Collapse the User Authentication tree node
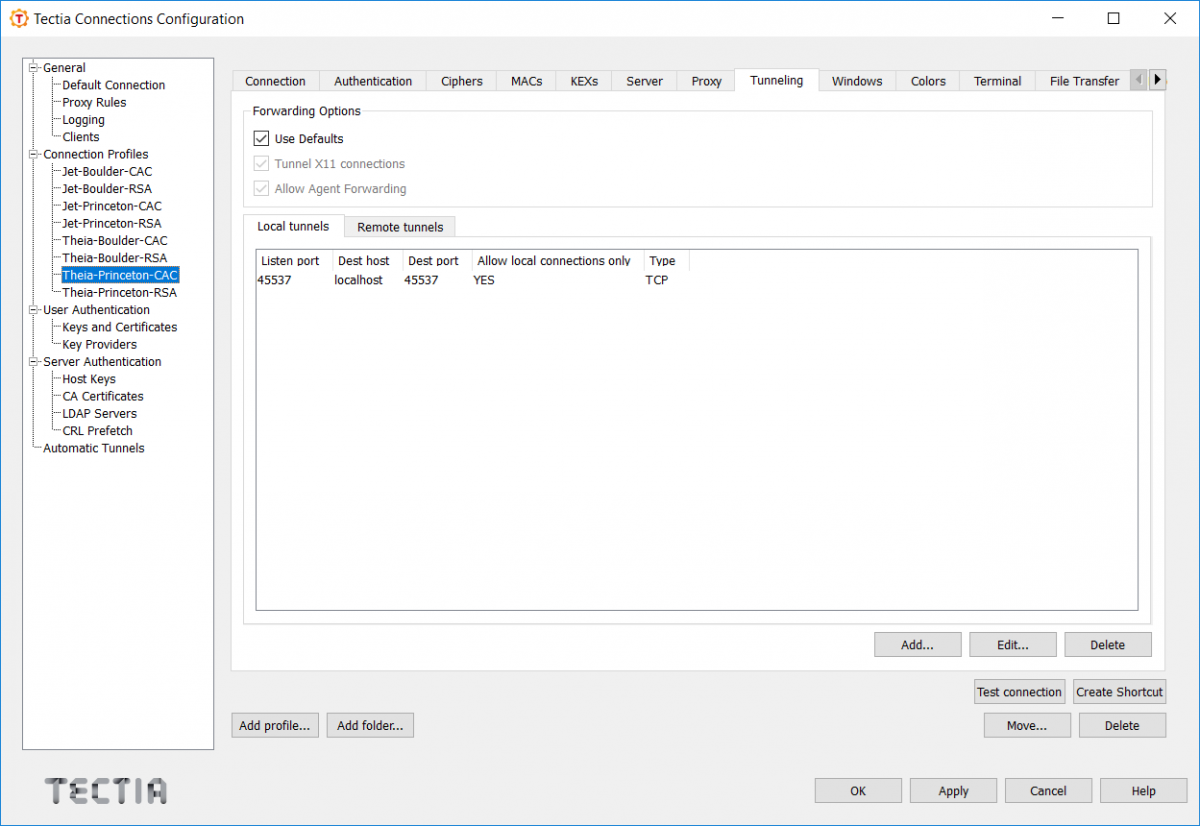The width and height of the screenshot is (1200, 826). (x=33, y=310)
